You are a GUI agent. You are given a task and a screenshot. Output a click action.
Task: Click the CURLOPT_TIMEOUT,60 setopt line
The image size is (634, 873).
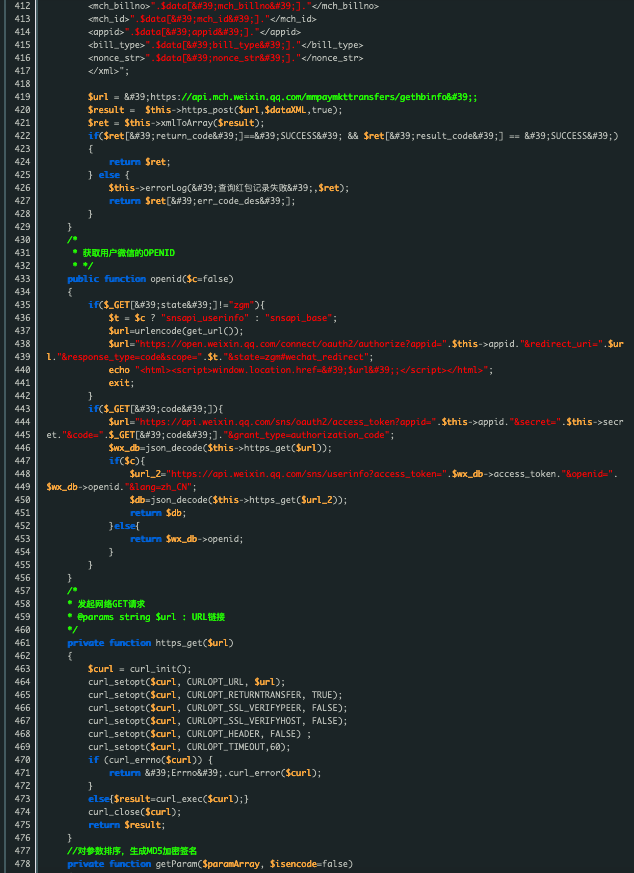189,747
